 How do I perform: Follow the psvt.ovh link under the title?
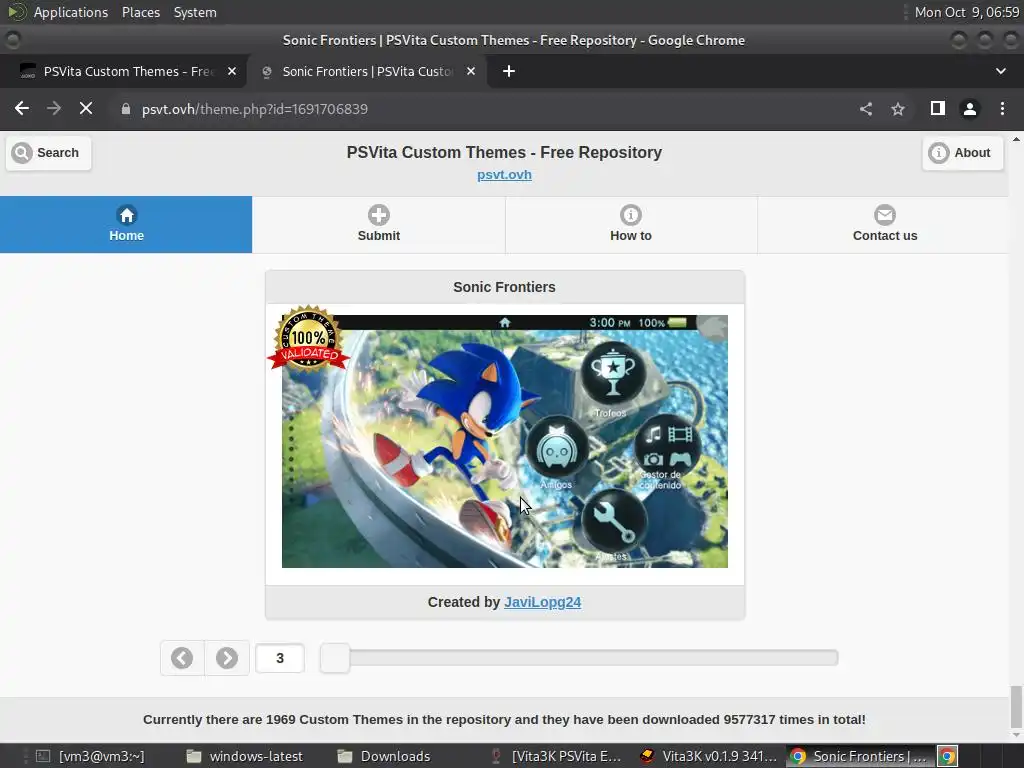pos(504,175)
